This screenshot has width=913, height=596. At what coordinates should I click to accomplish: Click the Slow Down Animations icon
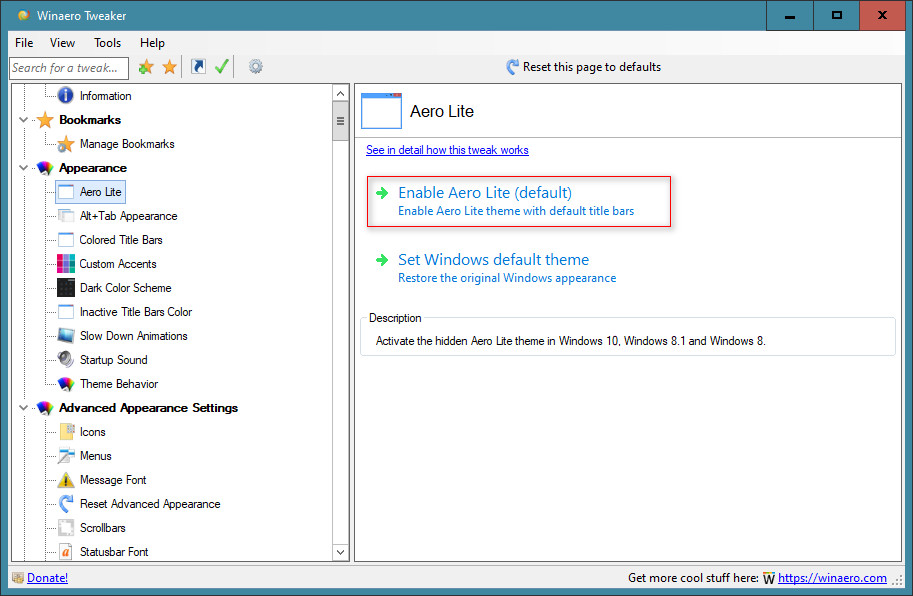coord(66,336)
